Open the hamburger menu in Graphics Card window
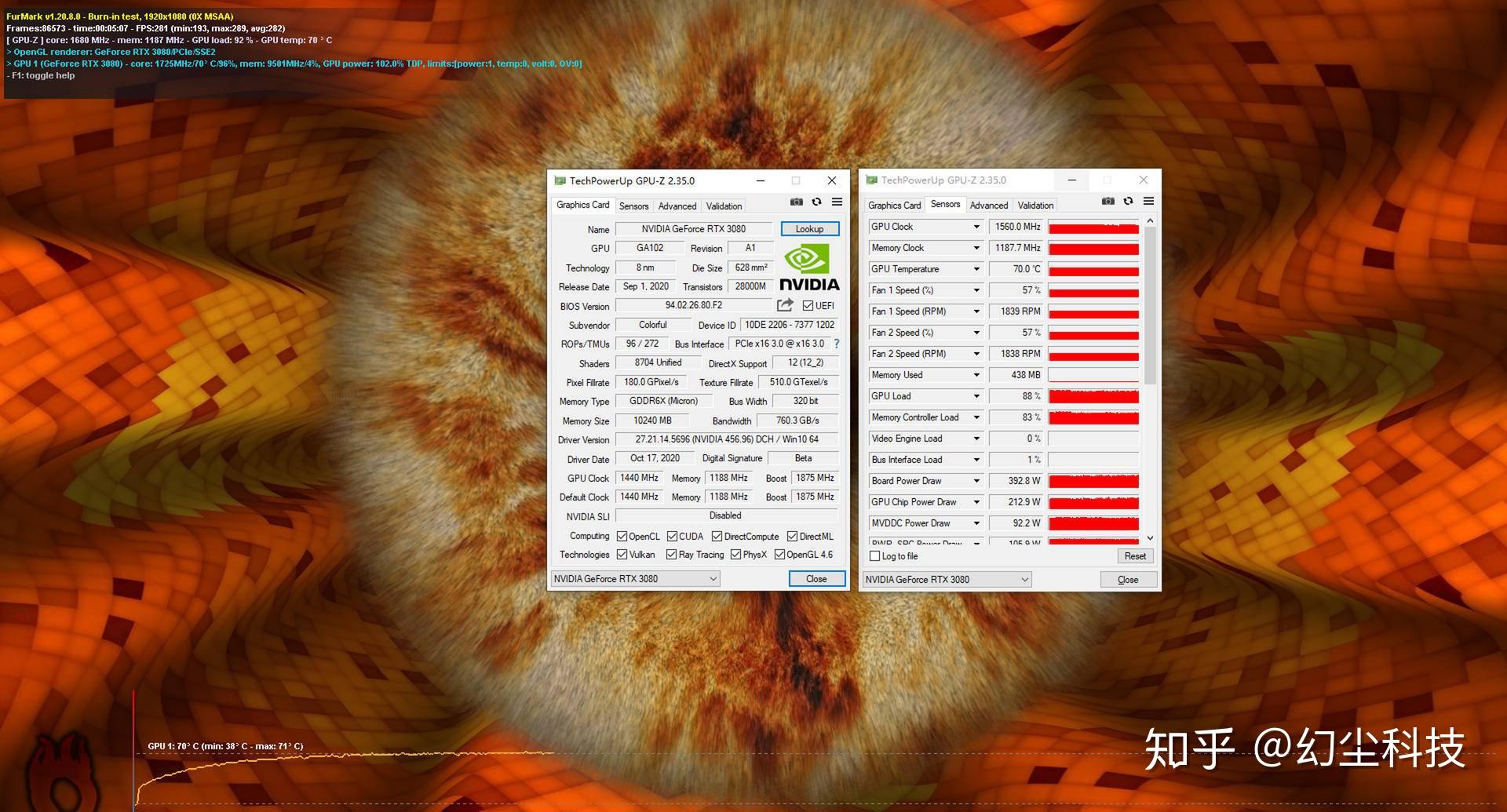 [837, 202]
